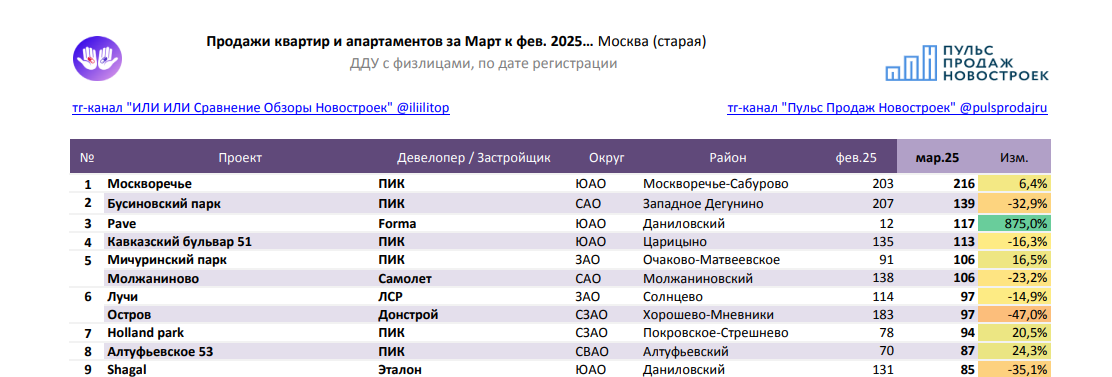The height and width of the screenshot is (377, 1112).
Task: Click the Район column header
Action: click(x=728, y=157)
